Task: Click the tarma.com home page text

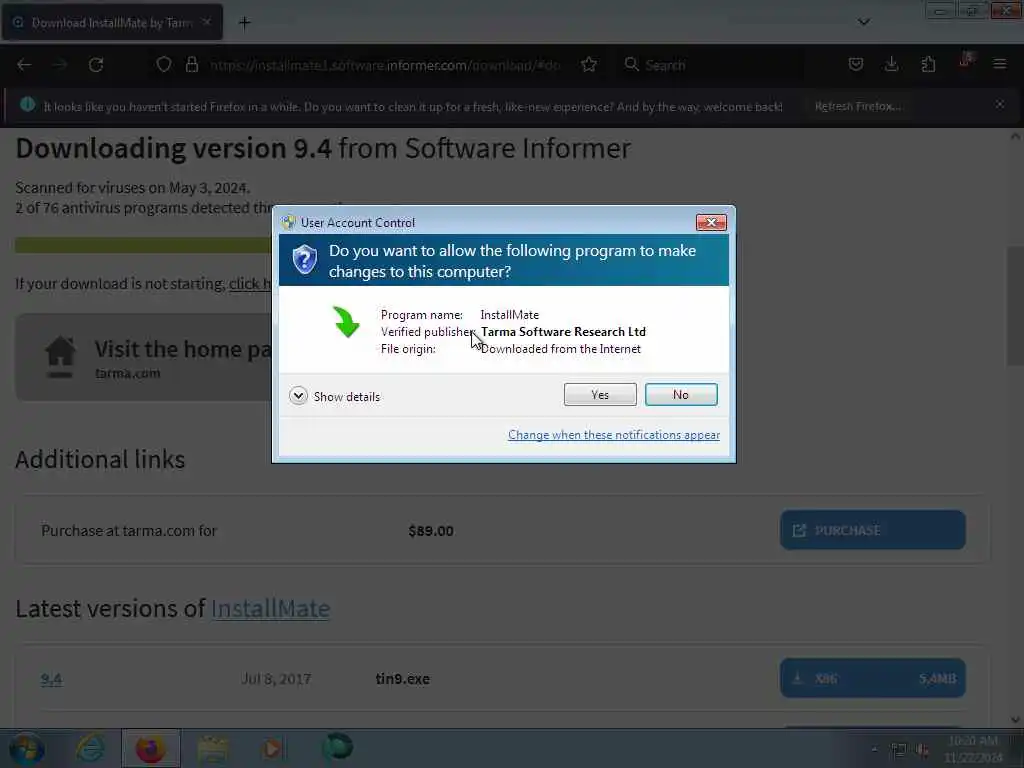Action: (127, 374)
